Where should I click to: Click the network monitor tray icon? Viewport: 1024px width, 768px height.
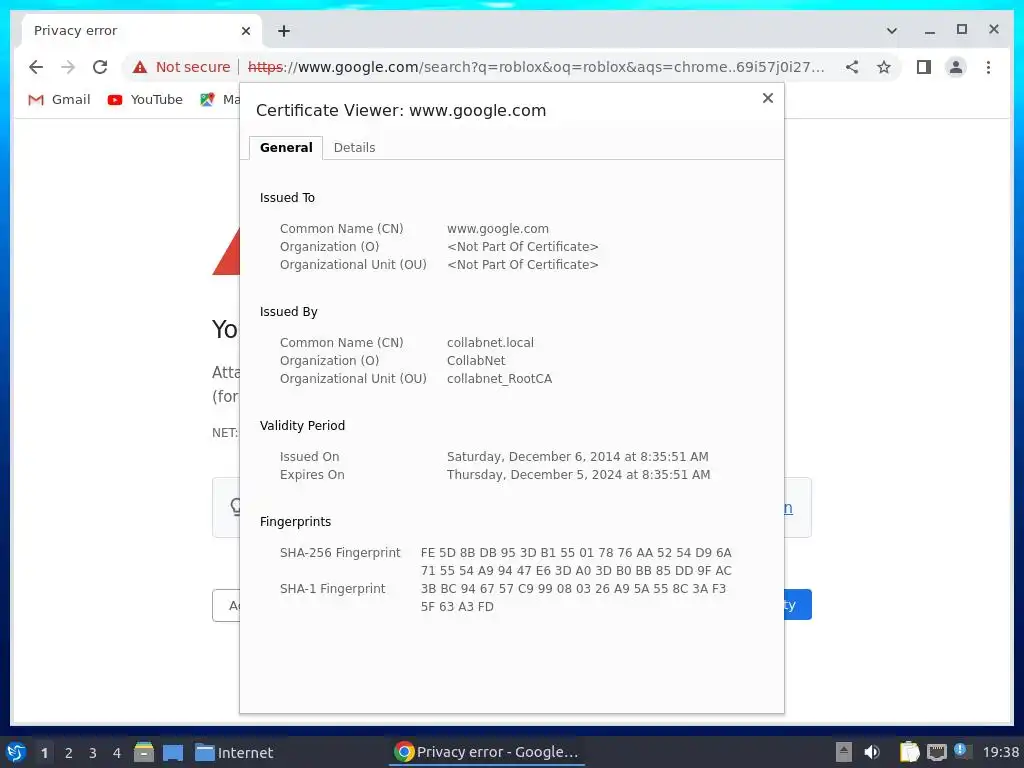point(936,752)
